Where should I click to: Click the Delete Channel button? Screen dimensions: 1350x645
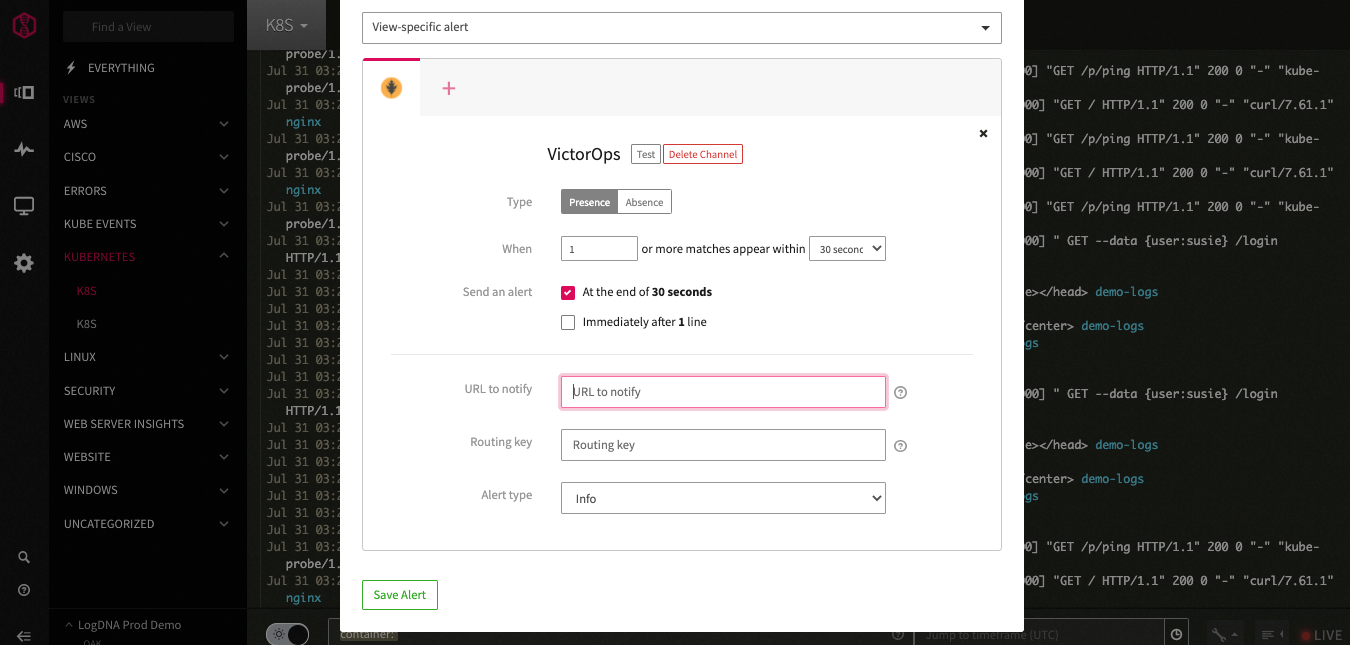click(703, 154)
